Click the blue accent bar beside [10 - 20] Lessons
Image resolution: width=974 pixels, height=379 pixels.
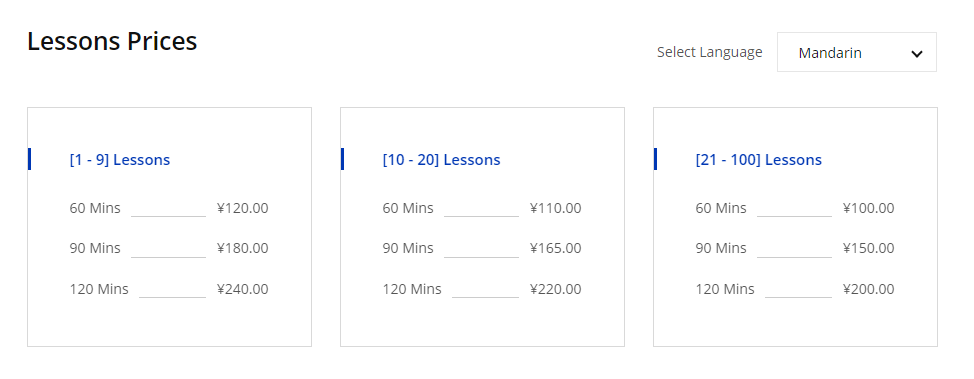(x=342, y=159)
